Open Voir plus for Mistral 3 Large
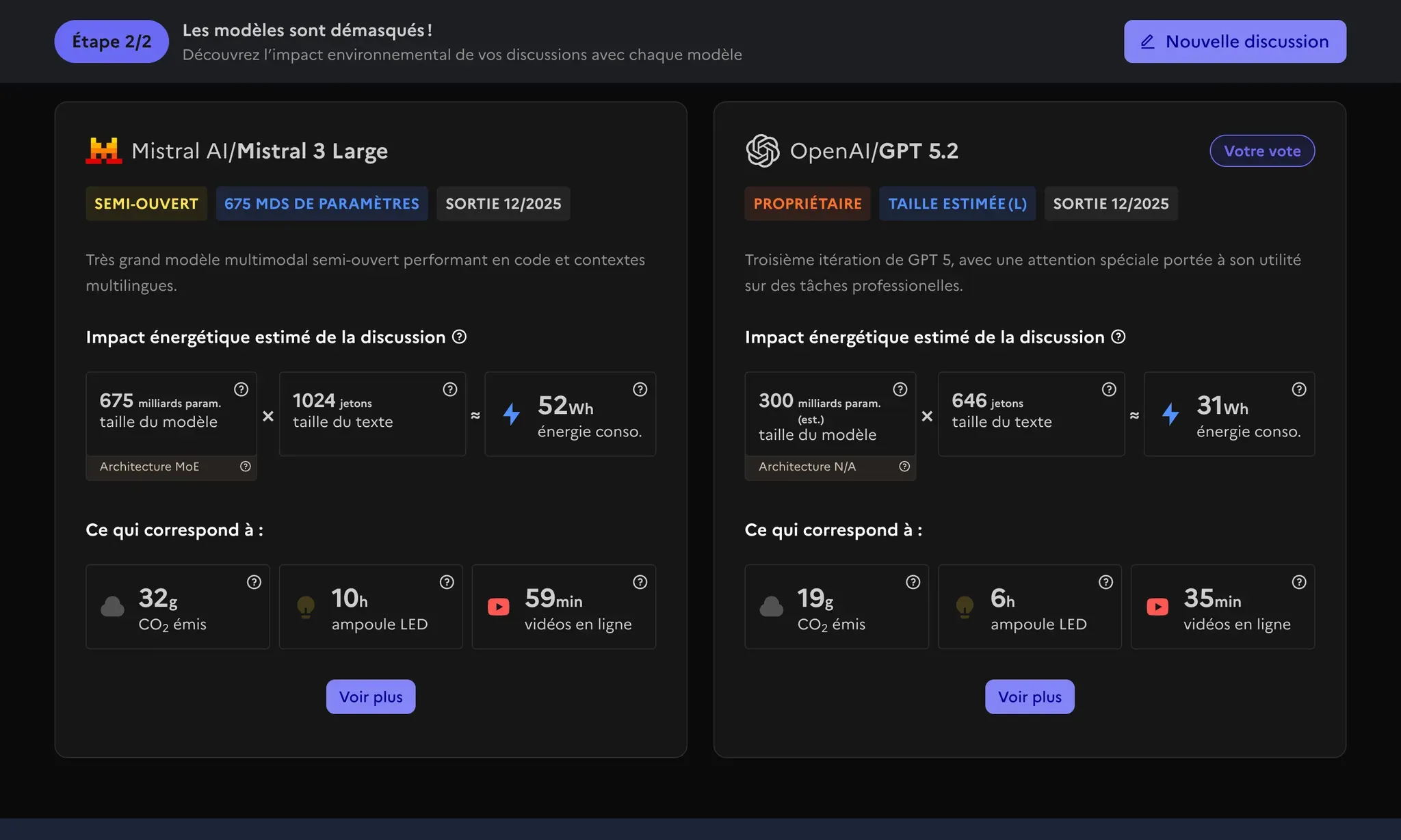 [371, 696]
